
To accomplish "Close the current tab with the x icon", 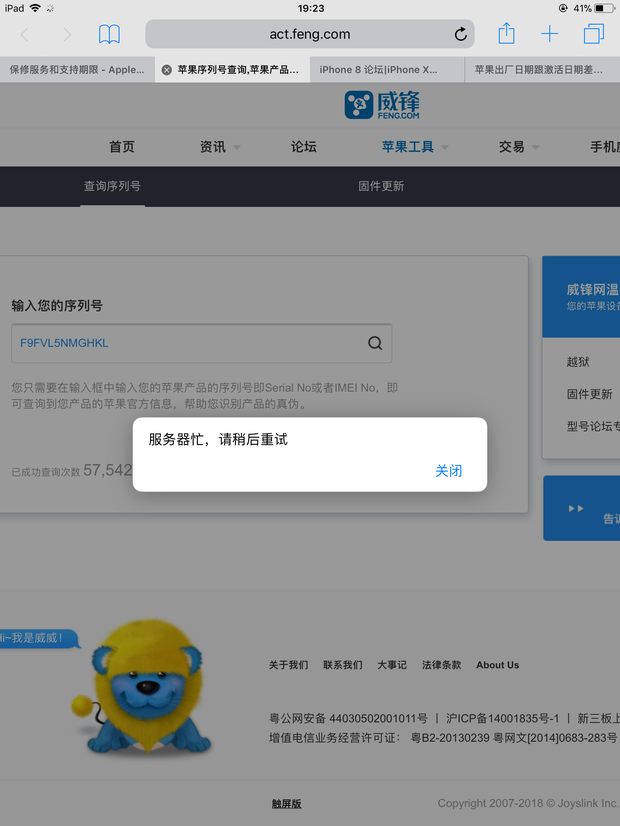I will [x=166, y=70].
